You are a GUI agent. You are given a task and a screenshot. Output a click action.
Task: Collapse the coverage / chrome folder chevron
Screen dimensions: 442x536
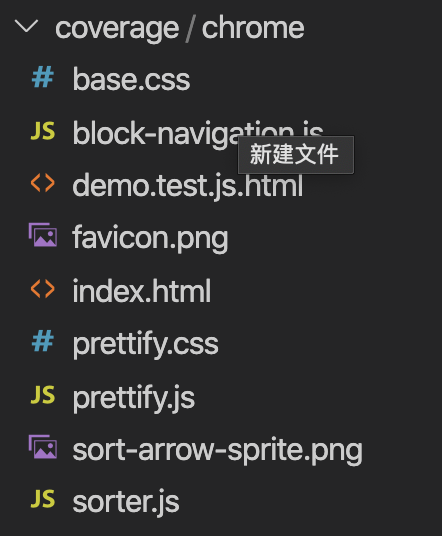[x=26, y=27]
